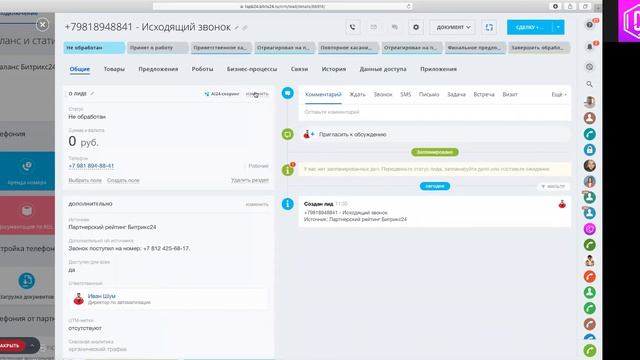Click the green chat icon on timeline
Viewport: 640px width, 360px height.
287,134
